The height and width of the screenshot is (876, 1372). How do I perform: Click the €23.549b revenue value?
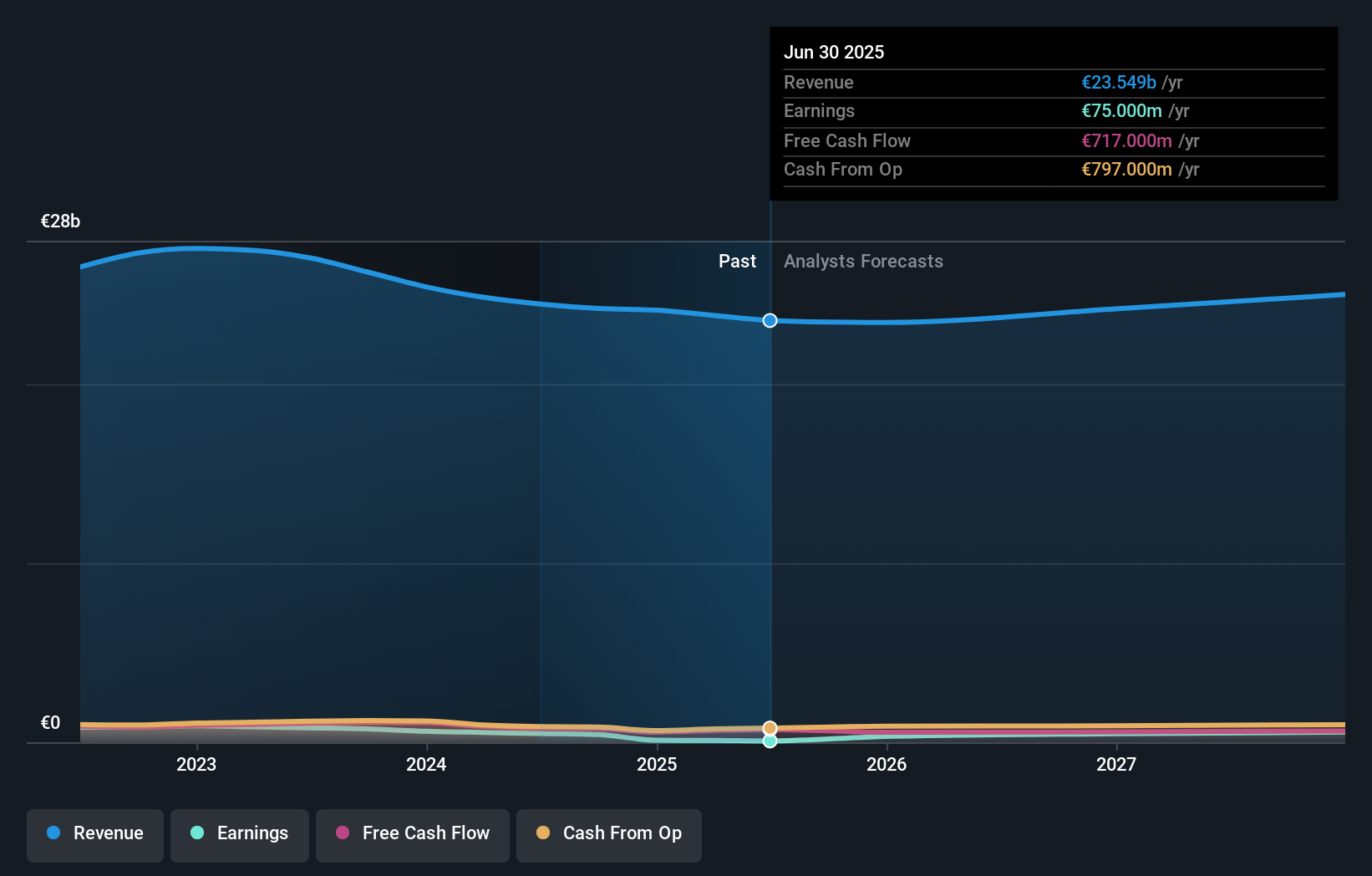[1119, 82]
